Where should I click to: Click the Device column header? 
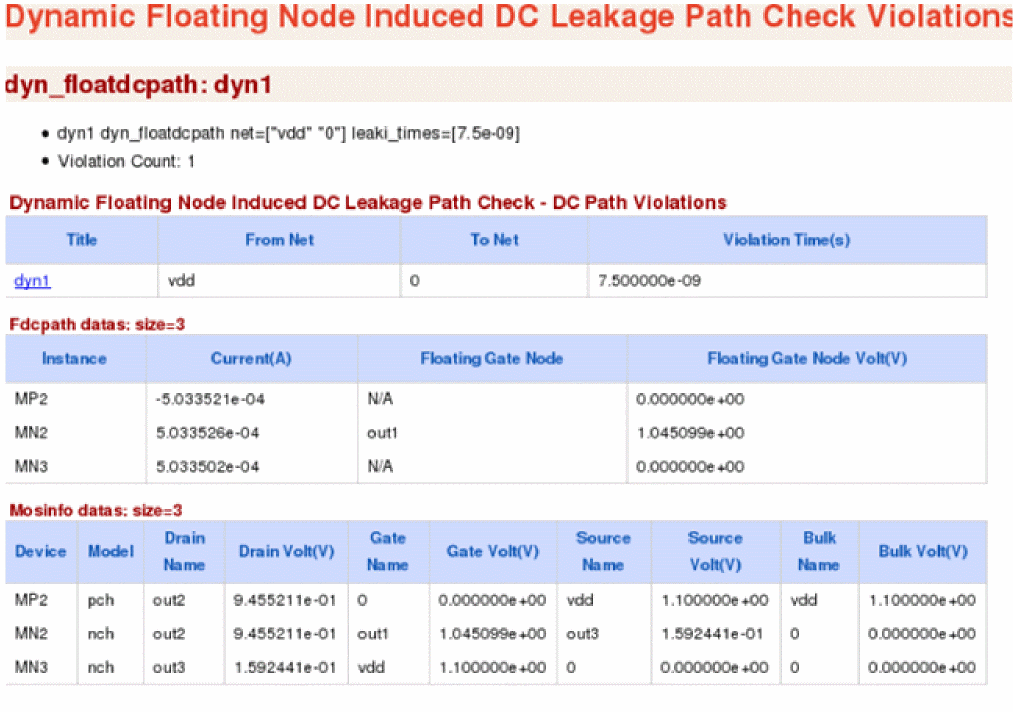(41, 551)
